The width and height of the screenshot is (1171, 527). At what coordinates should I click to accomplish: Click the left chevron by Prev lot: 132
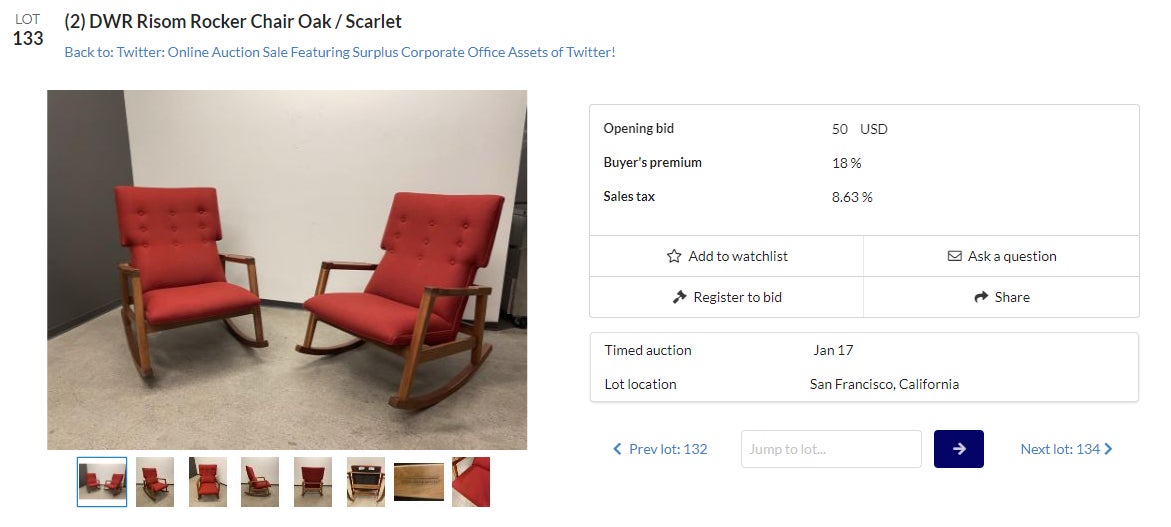pos(617,450)
